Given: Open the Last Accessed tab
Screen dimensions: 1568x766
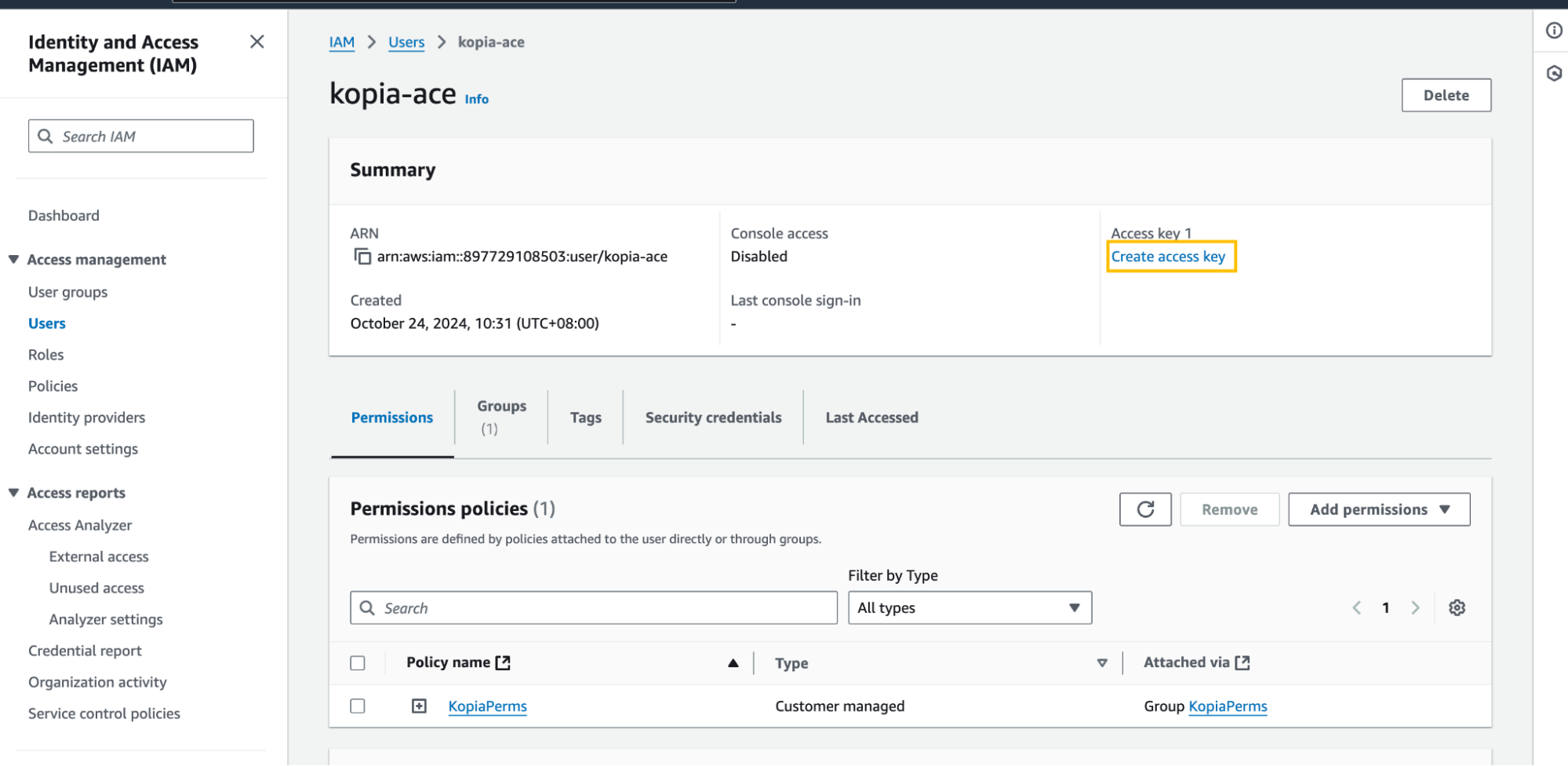Looking at the screenshot, I should pyautogui.click(x=871, y=418).
